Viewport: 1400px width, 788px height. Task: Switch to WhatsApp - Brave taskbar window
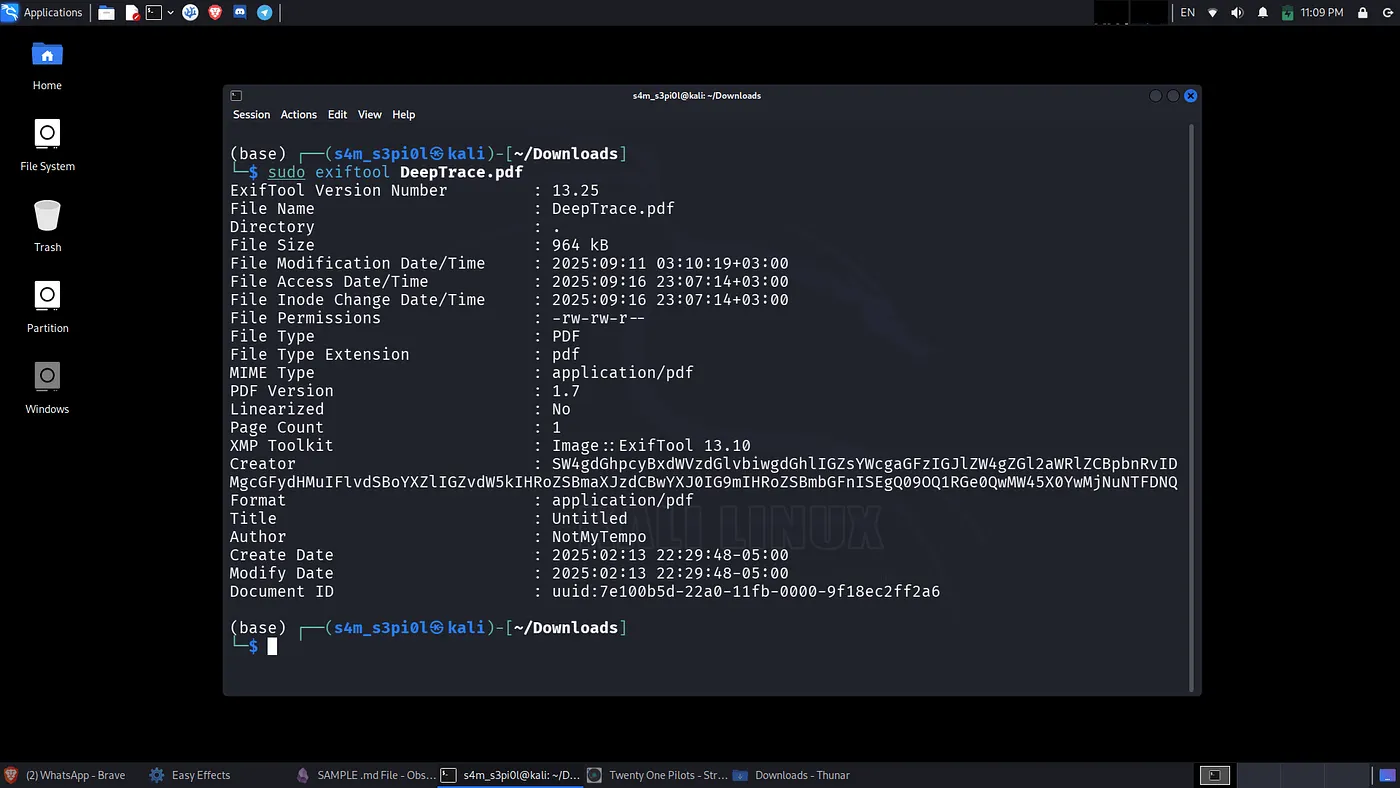click(66, 775)
